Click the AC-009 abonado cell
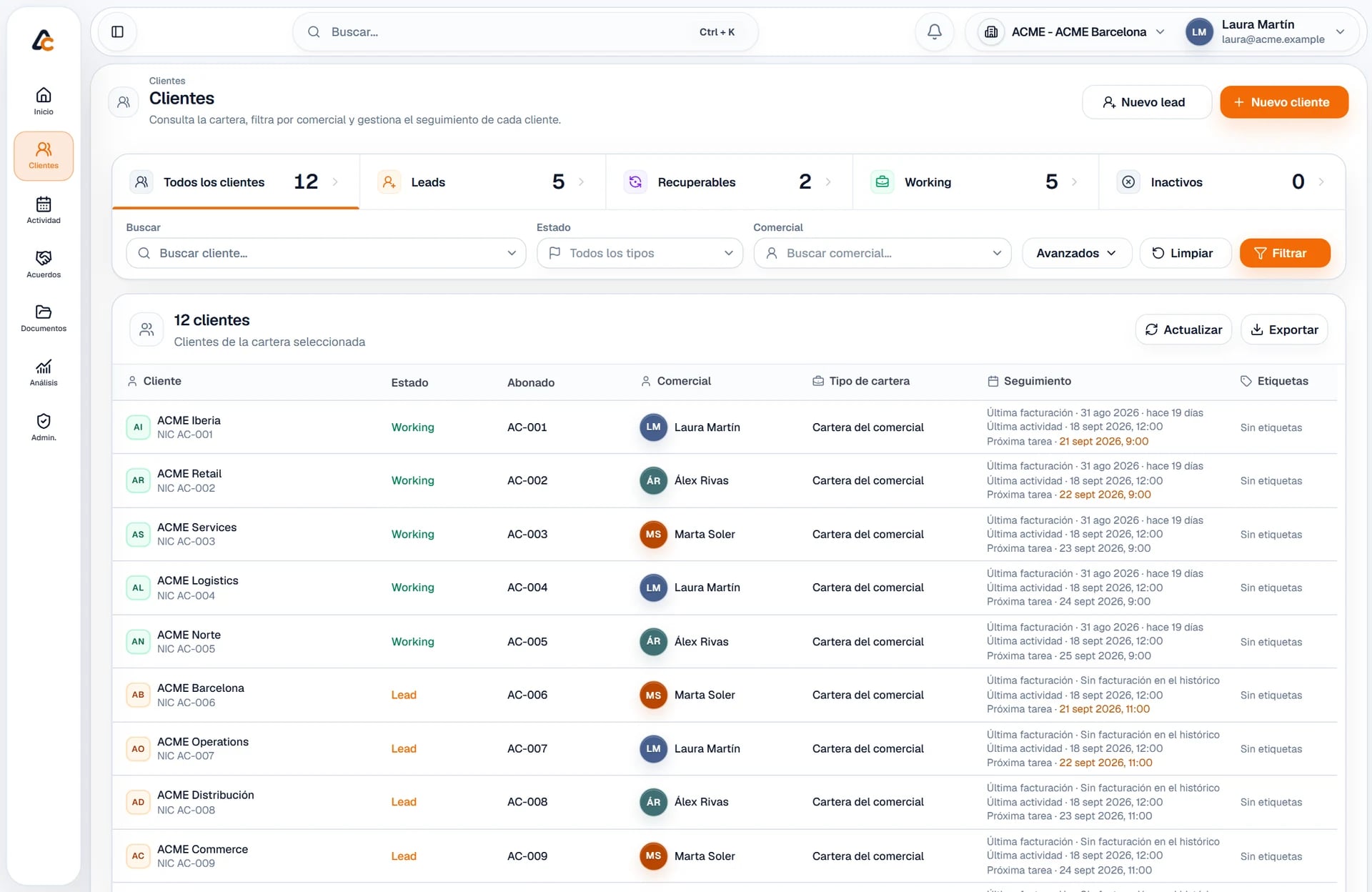Viewport: 1372px width, 892px height. [527, 856]
